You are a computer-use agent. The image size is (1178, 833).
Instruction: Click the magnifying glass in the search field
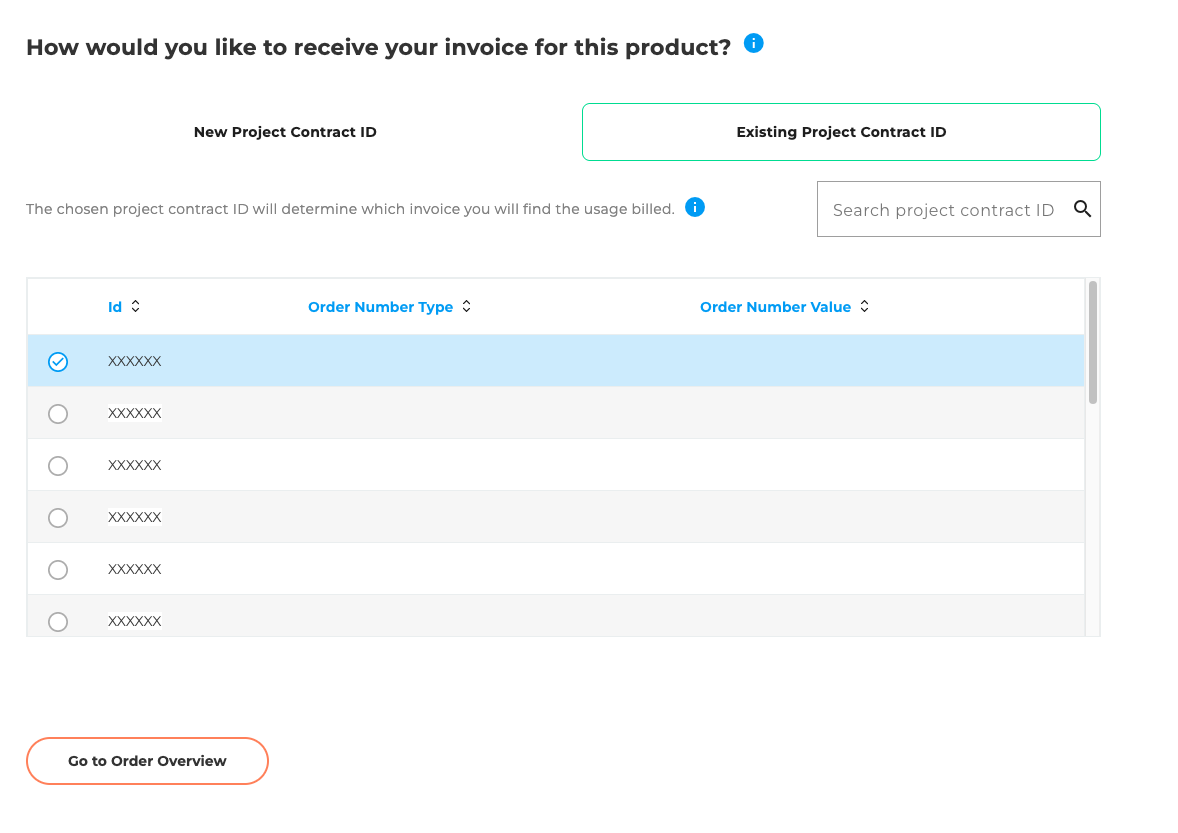1083,209
